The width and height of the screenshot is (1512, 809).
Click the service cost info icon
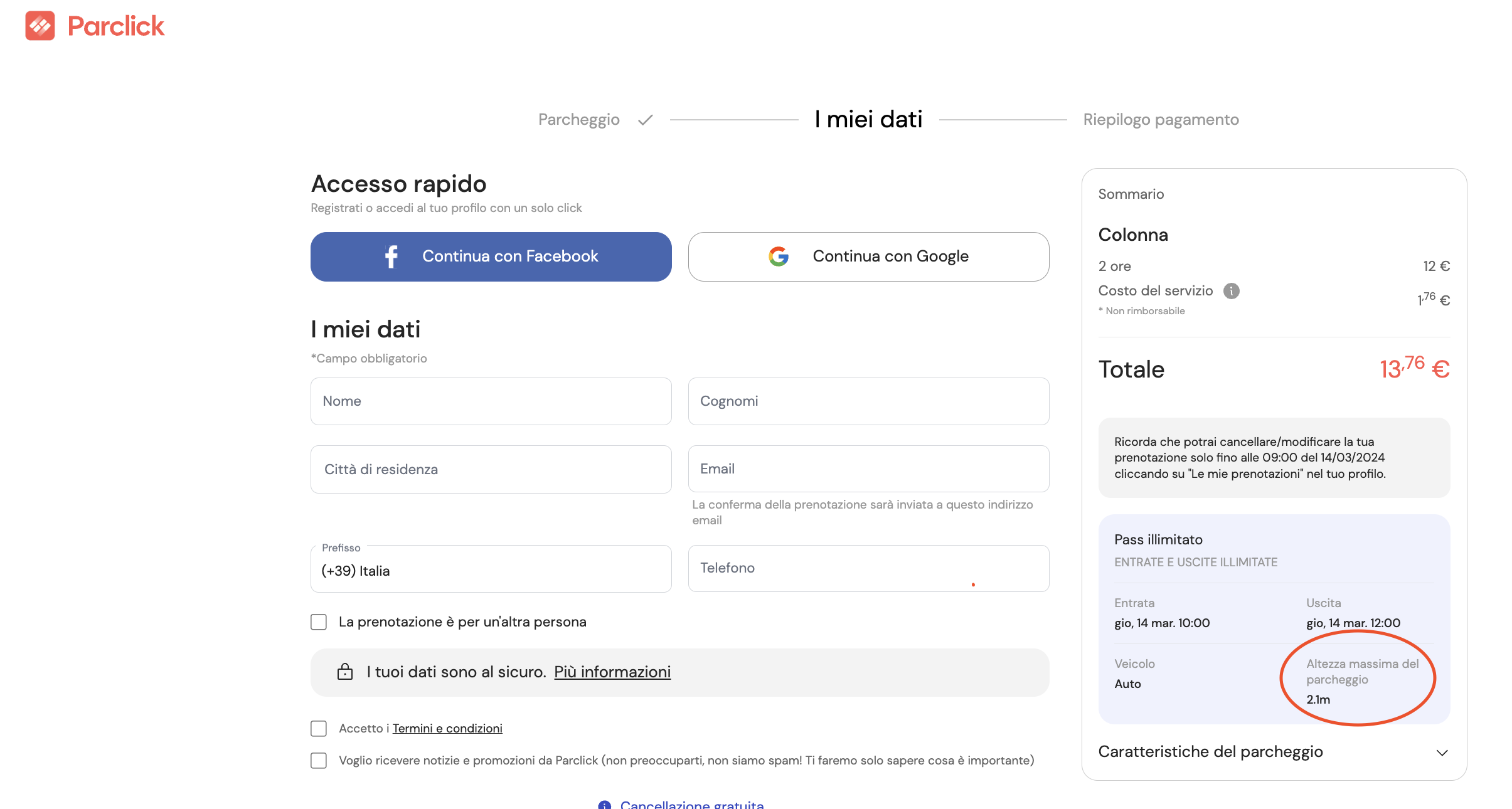[x=1231, y=291]
